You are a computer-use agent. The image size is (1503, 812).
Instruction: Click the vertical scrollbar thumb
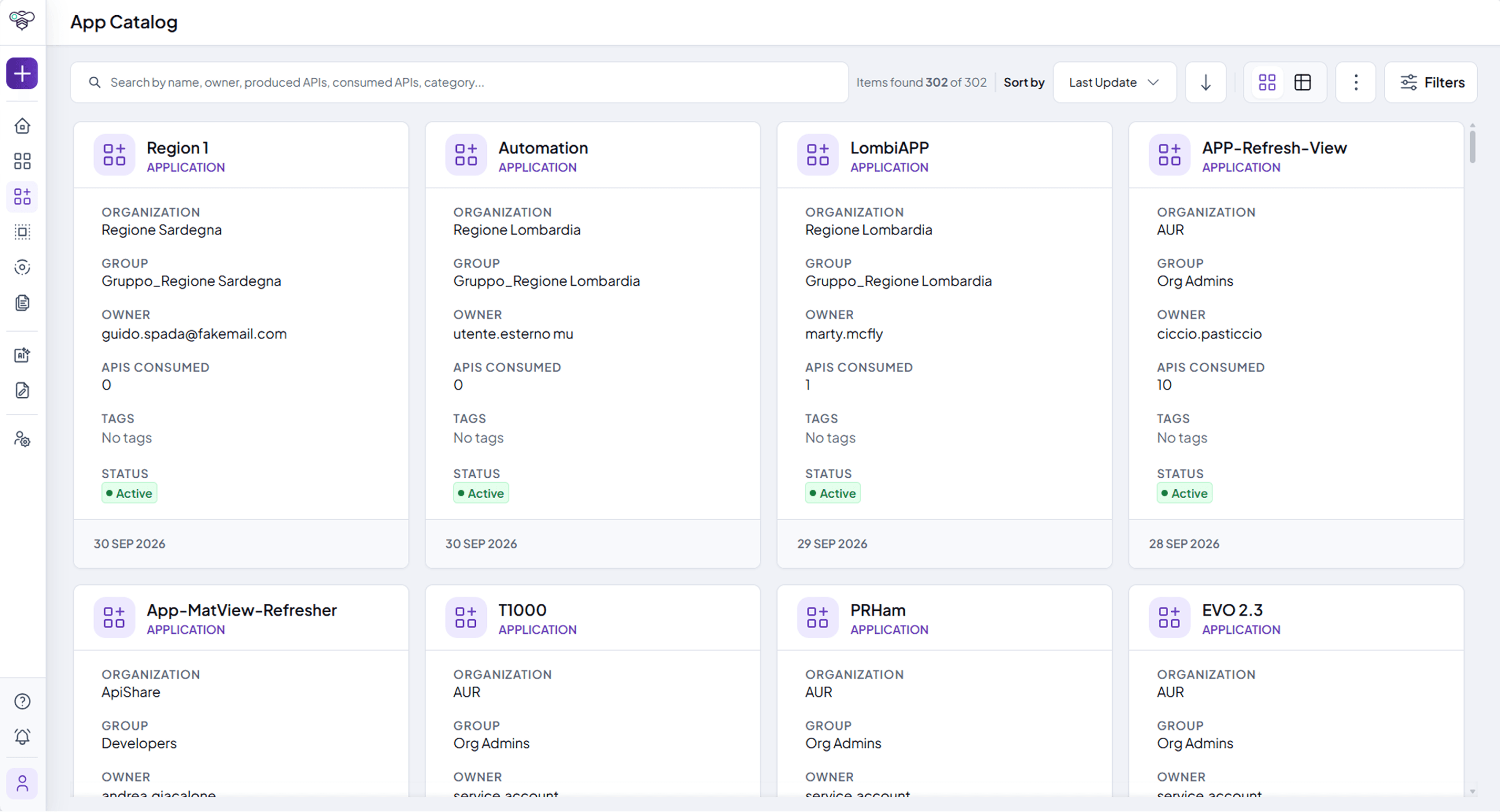[x=1473, y=147]
